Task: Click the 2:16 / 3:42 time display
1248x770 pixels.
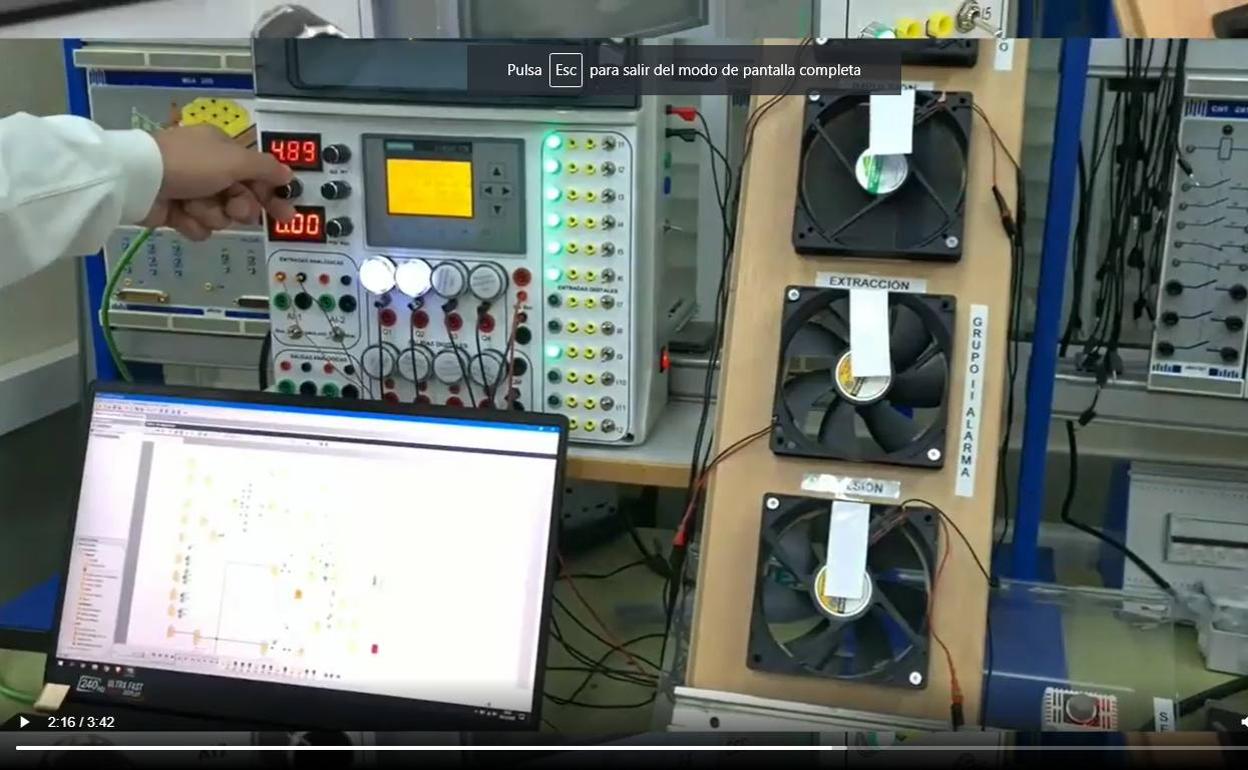Action: tap(81, 722)
